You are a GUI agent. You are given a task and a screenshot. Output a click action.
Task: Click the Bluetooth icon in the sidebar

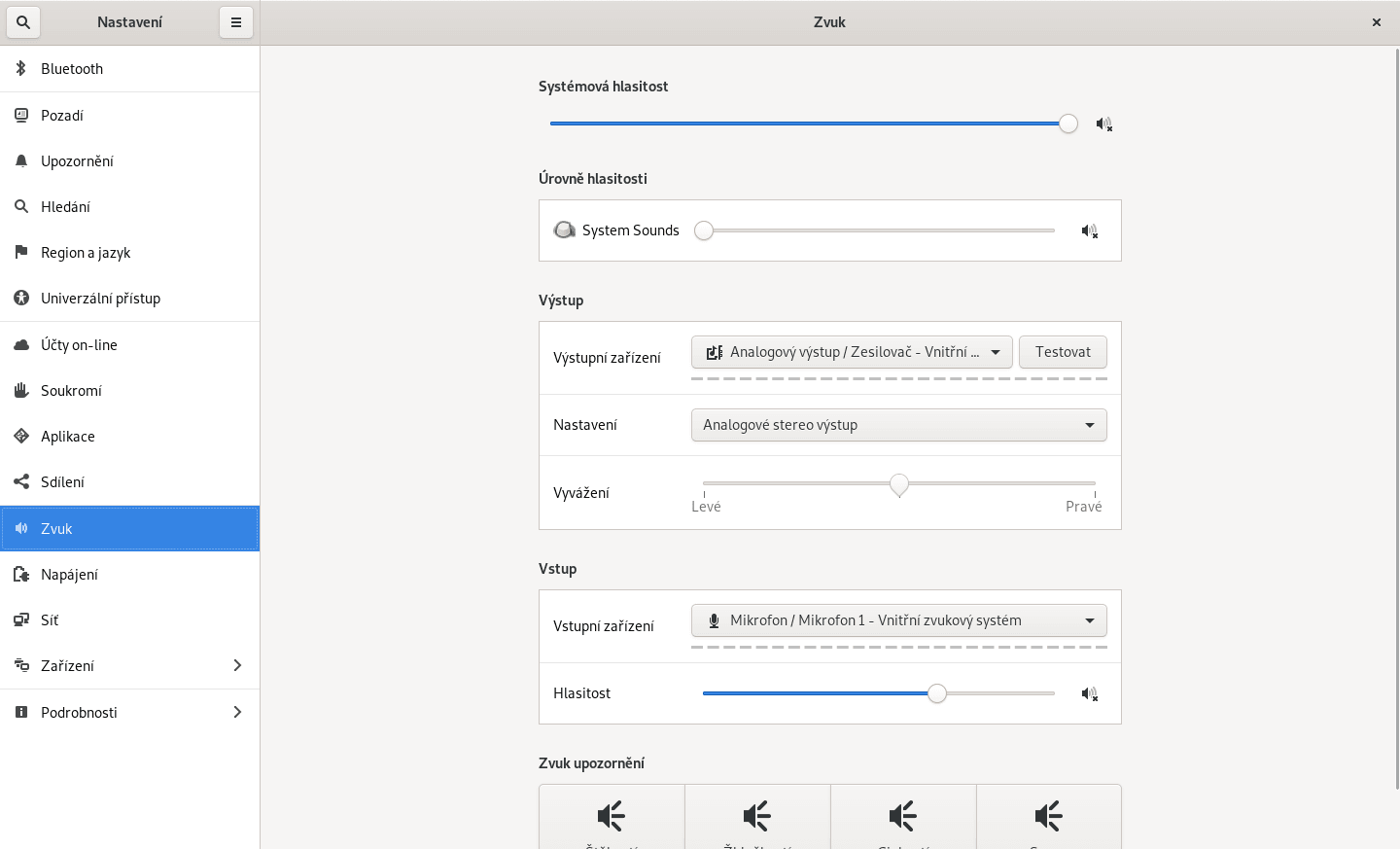click(x=21, y=69)
